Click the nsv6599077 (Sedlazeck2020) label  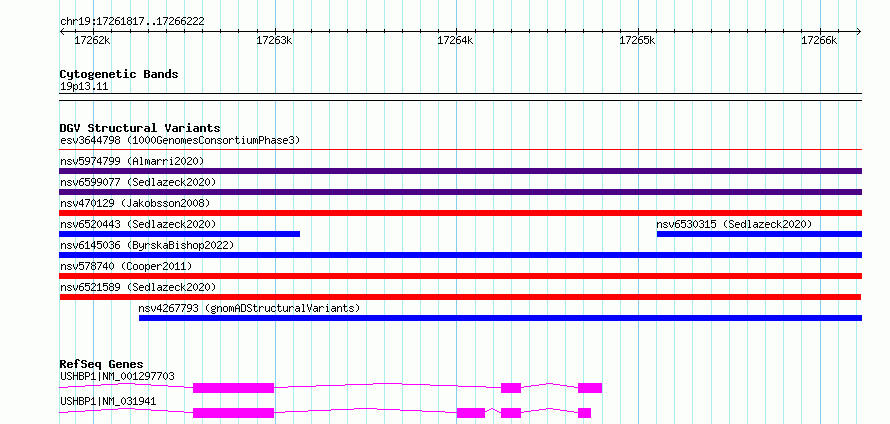138,182
